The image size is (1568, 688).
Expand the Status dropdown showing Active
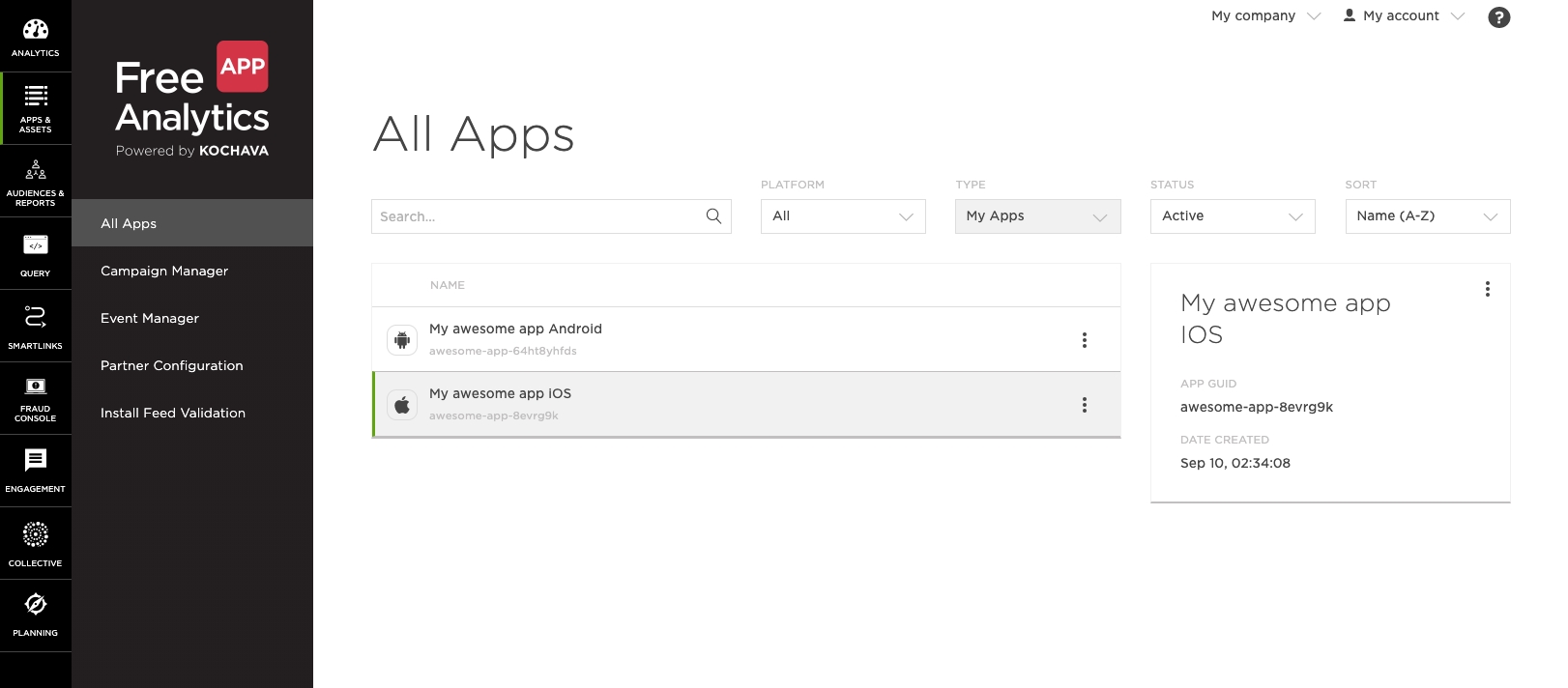click(1233, 216)
